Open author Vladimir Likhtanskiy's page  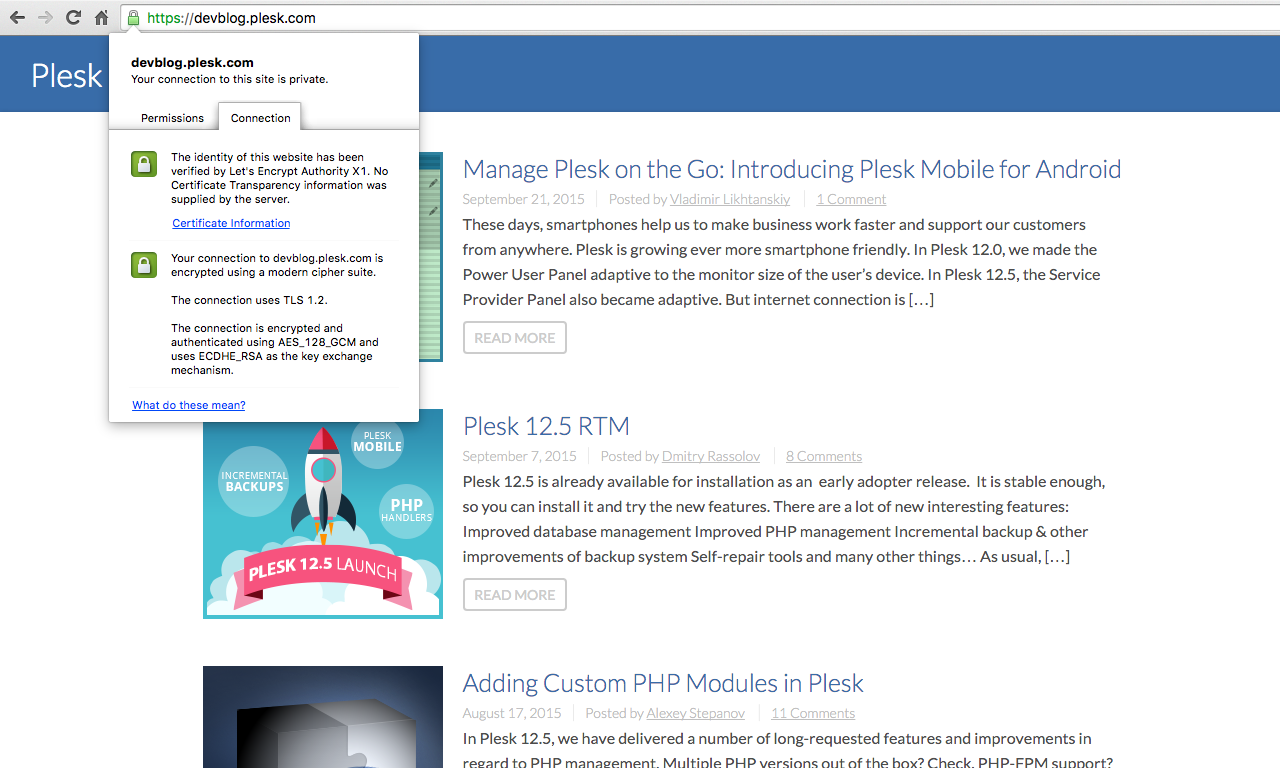730,199
